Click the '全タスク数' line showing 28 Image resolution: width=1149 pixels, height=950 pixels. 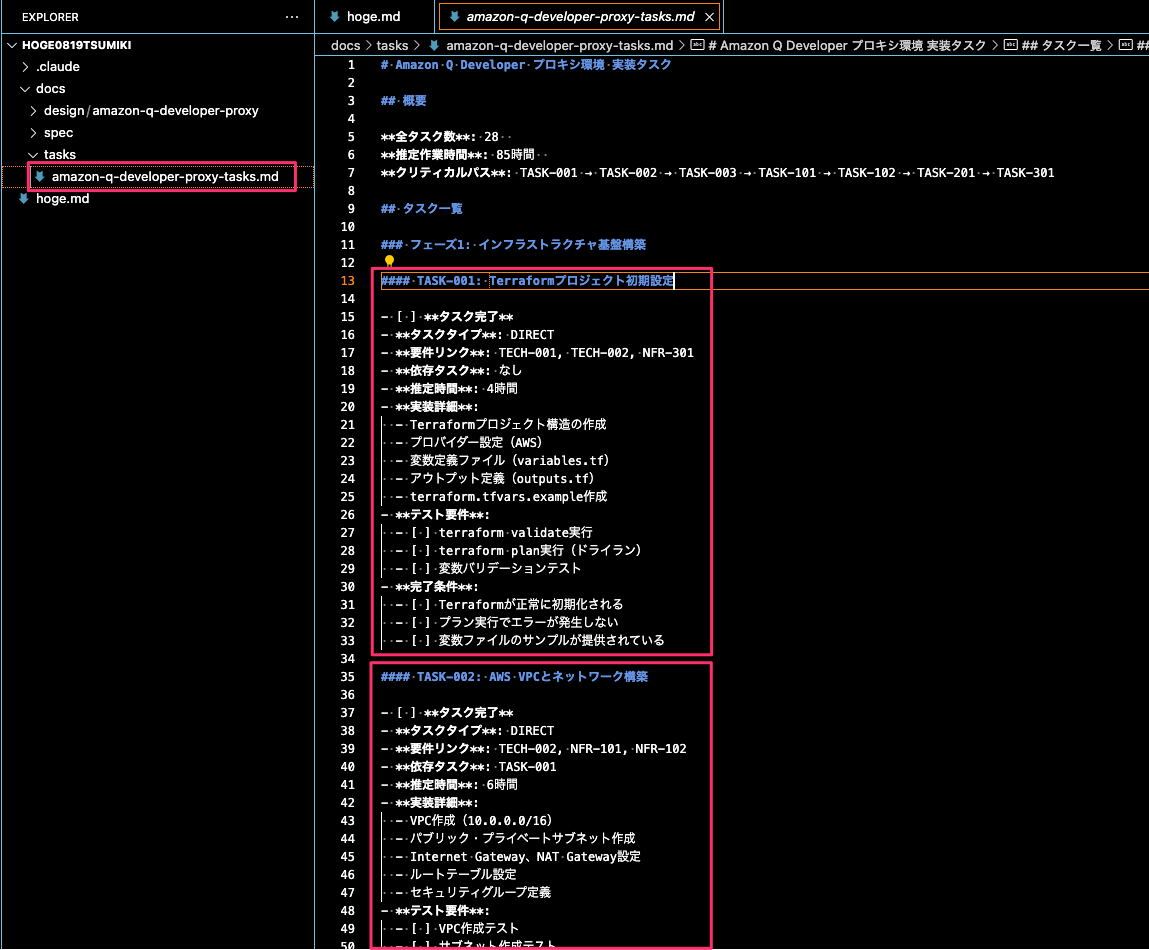tap(440, 137)
